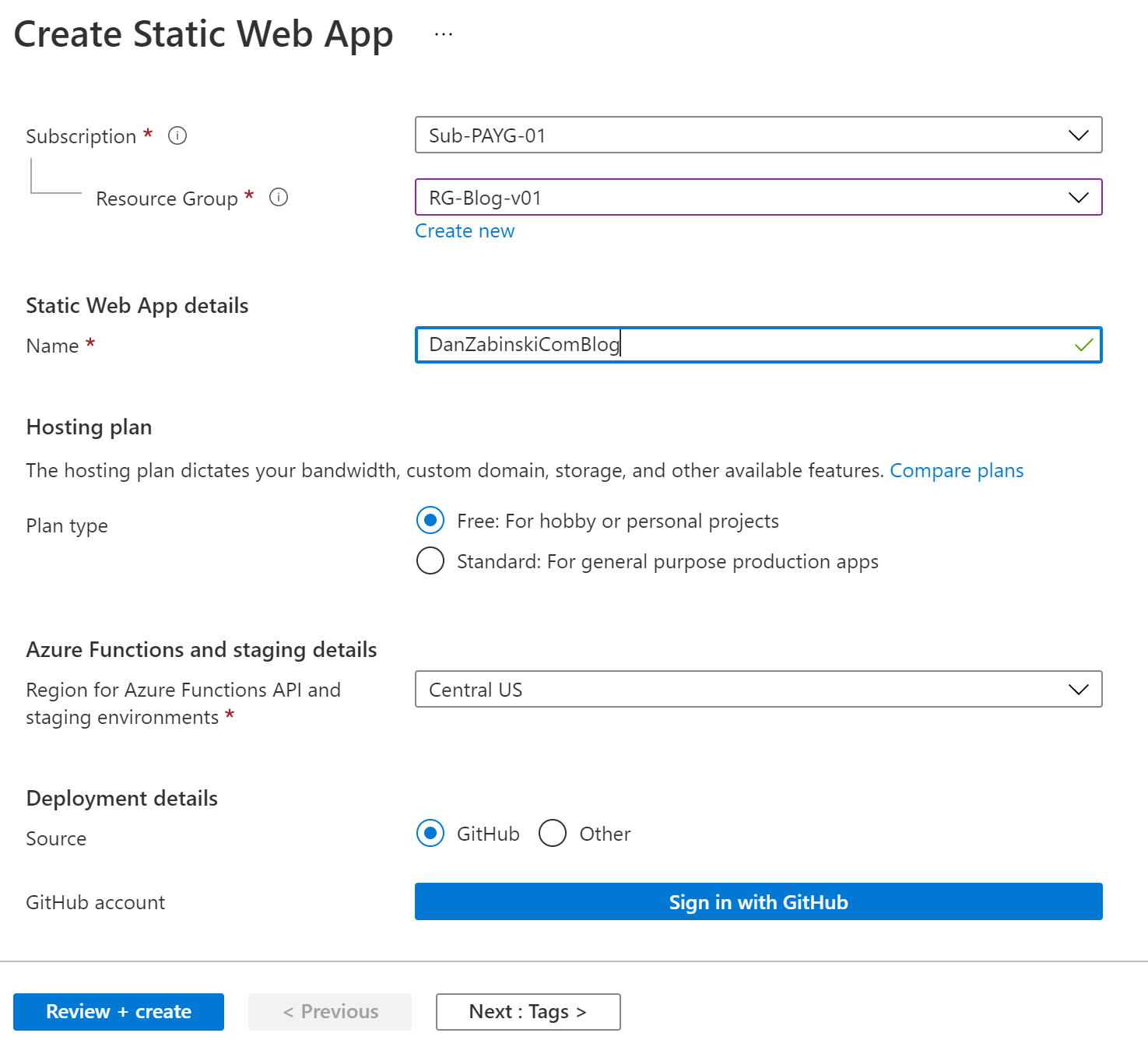Click Sign in with GitHub button
Image resolution: width=1148 pixels, height=1040 pixels.
click(x=759, y=901)
